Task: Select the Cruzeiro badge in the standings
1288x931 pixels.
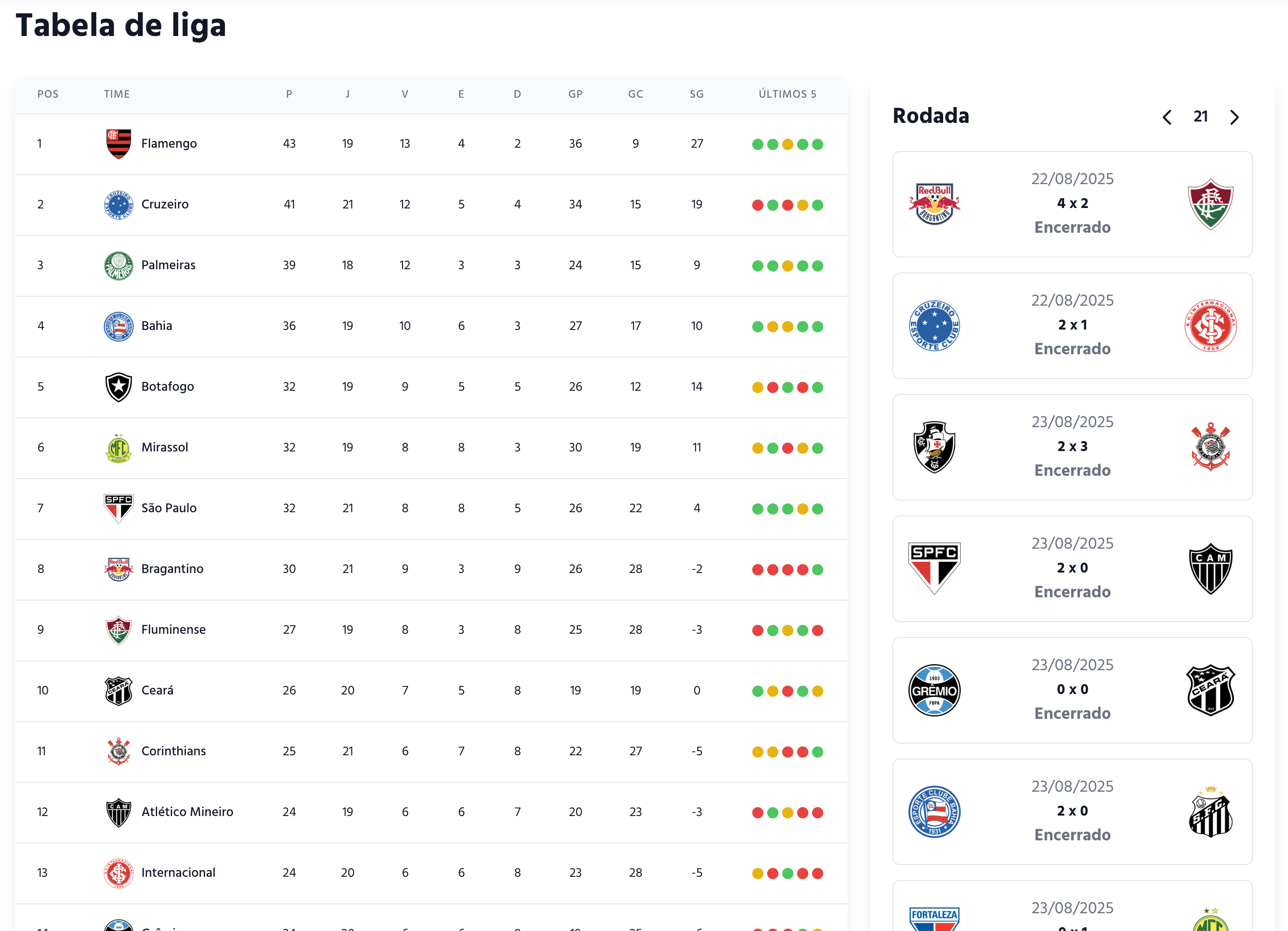Action: (x=117, y=204)
